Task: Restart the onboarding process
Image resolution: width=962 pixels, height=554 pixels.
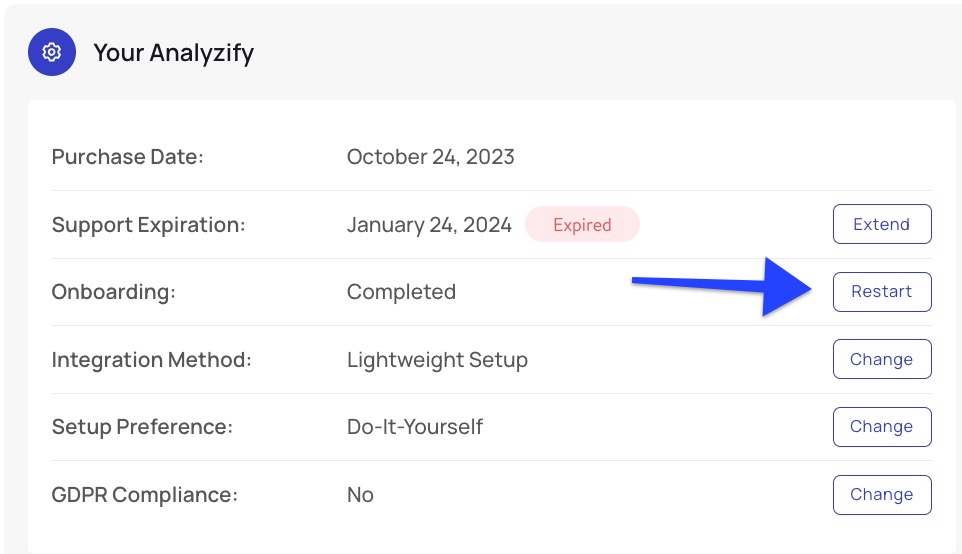Action: point(882,291)
